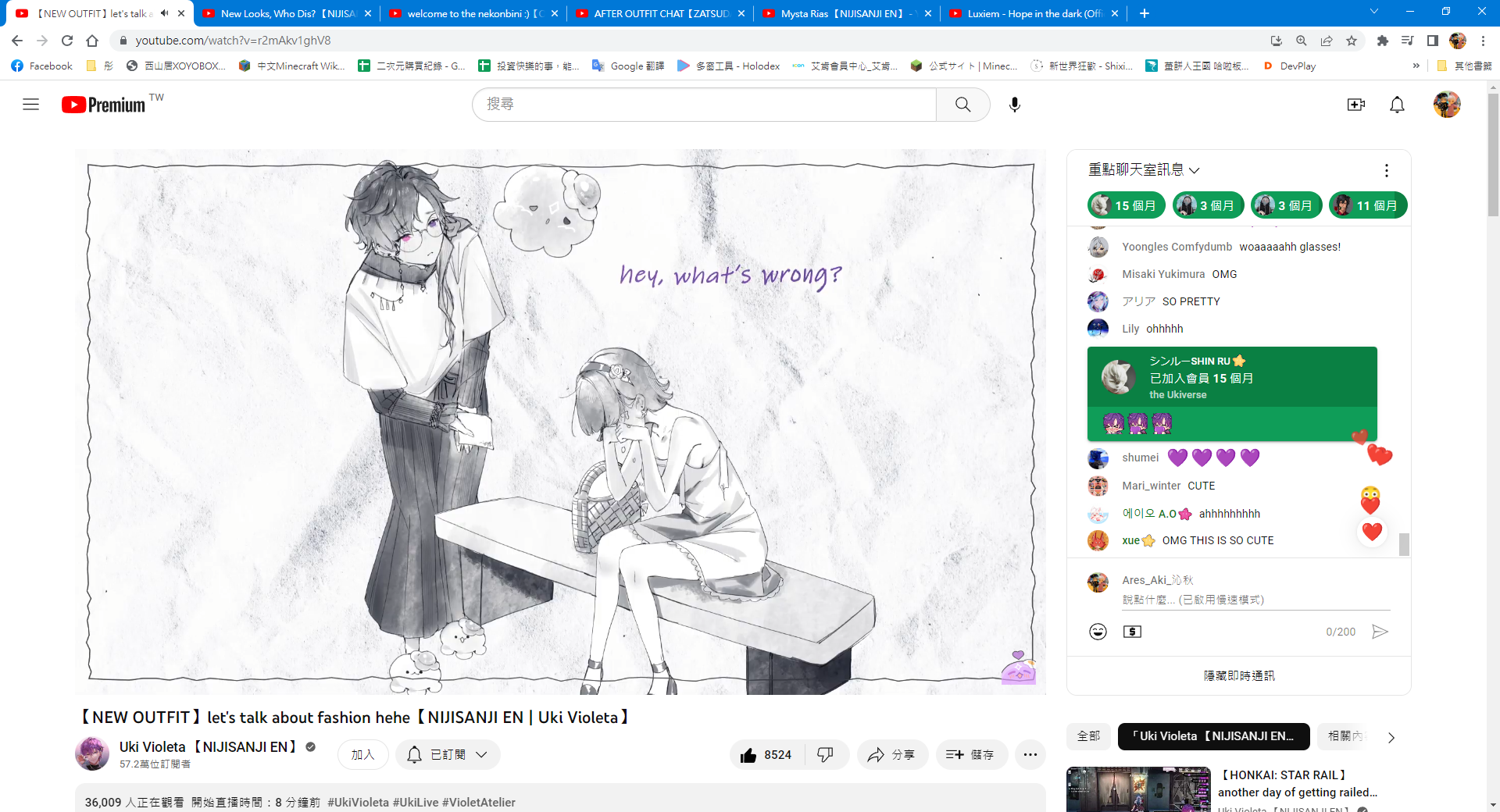
Task: Open more actions ellipsis below video
Action: [x=1030, y=755]
